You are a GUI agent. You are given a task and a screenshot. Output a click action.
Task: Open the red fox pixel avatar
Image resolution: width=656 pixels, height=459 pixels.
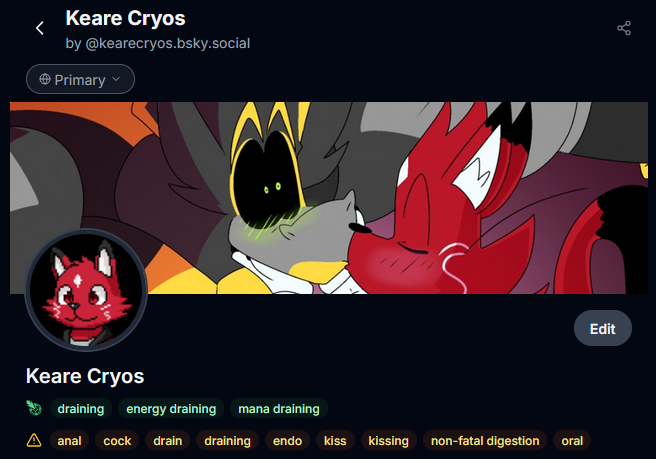pyautogui.click(x=87, y=290)
